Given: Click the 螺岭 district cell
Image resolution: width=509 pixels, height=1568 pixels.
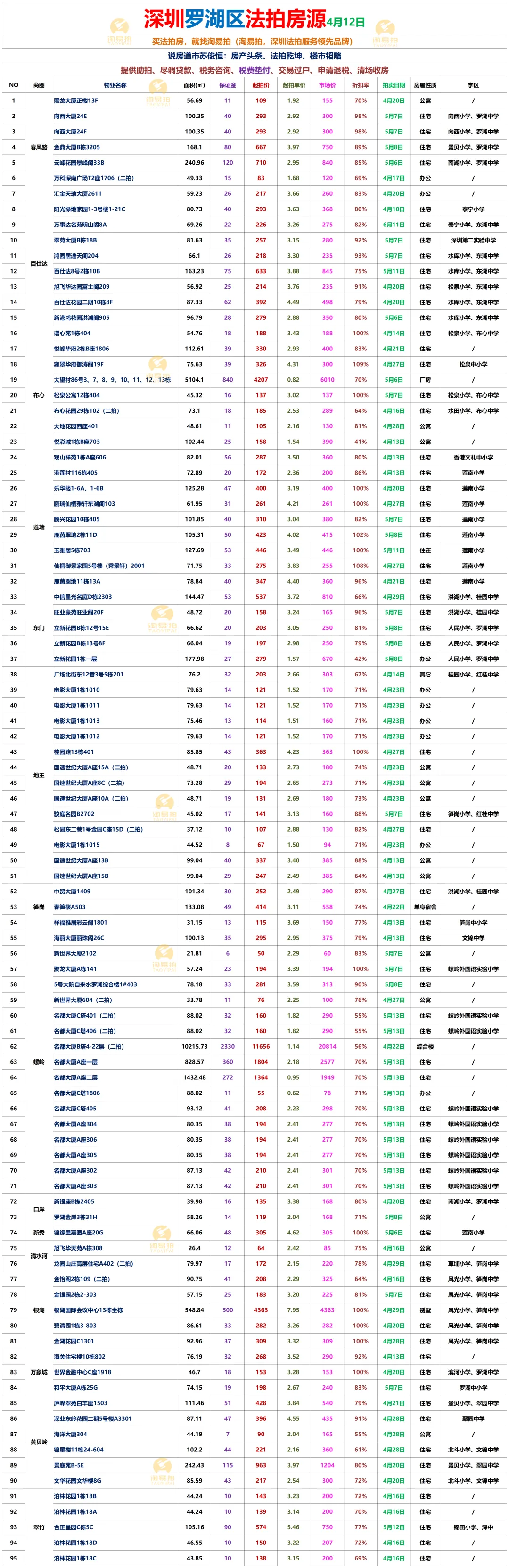Looking at the screenshot, I should [39, 1061].
